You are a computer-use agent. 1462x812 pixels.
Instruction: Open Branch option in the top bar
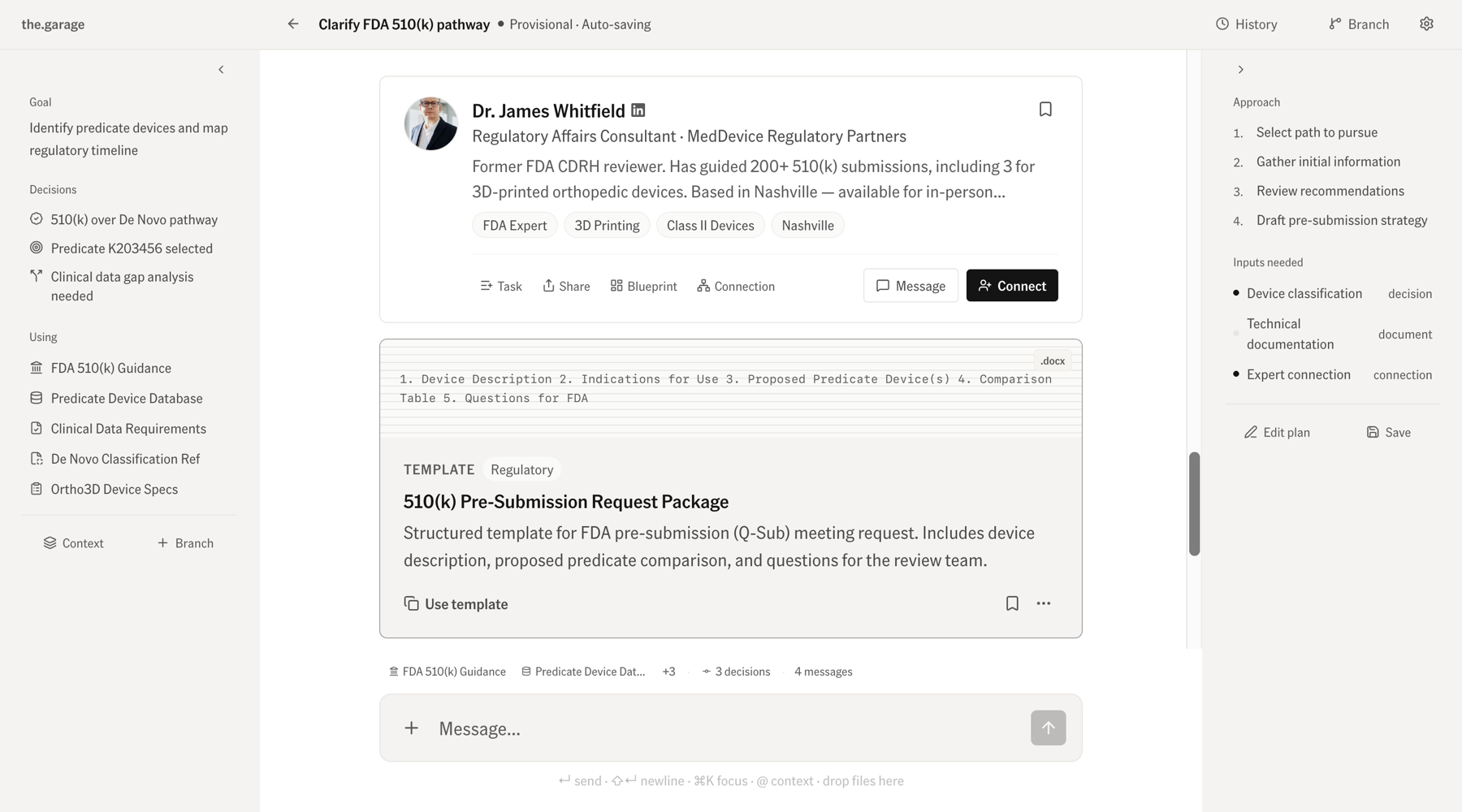(x=1359, y=24)
